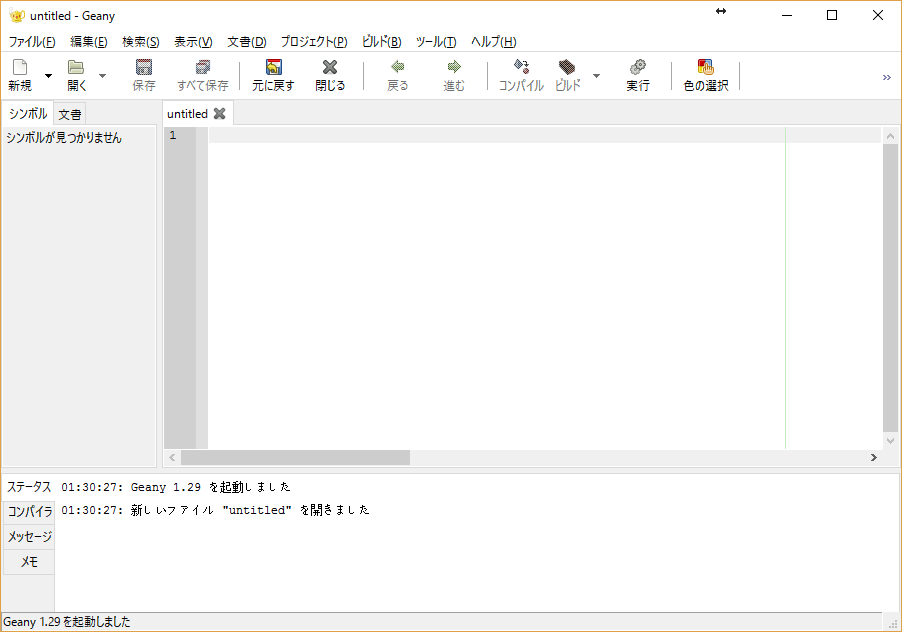This screenshot has height=632, width=902.
Task: Undo with the 元に戻す icon
Action: (x=273, y=75)
